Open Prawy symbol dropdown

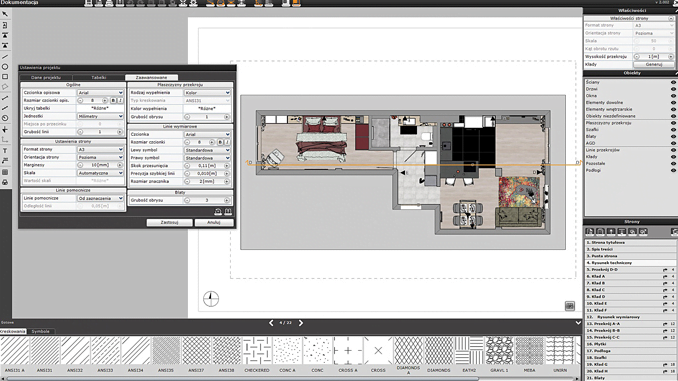(x=207, y=158)
